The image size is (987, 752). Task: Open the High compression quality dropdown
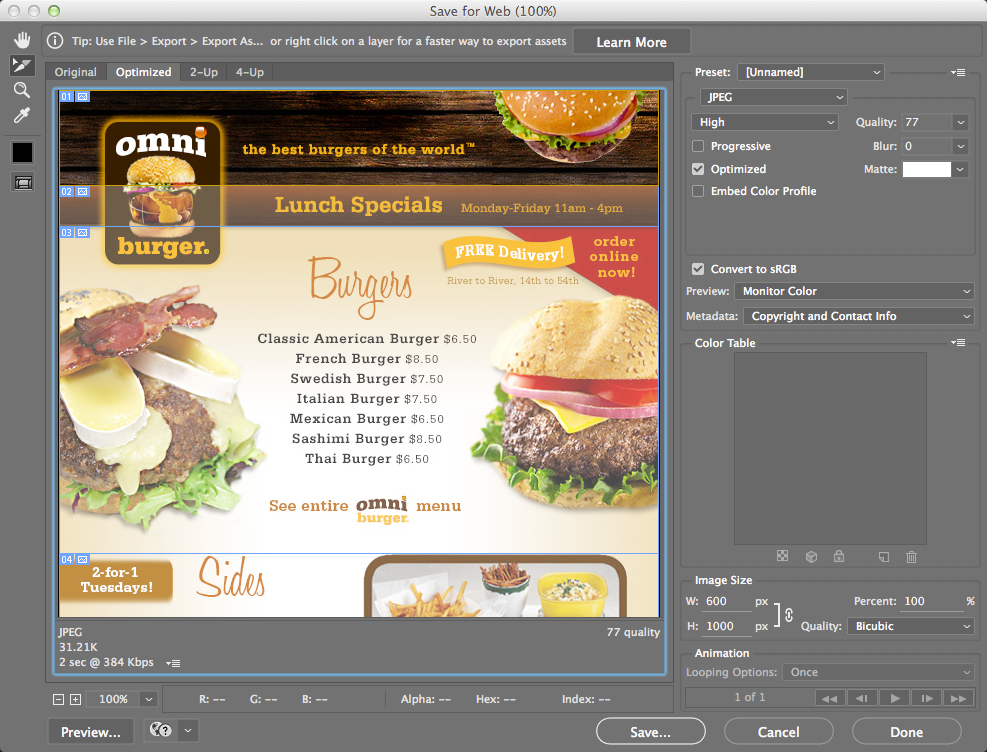pyautogui.click(x=764, y=121)
